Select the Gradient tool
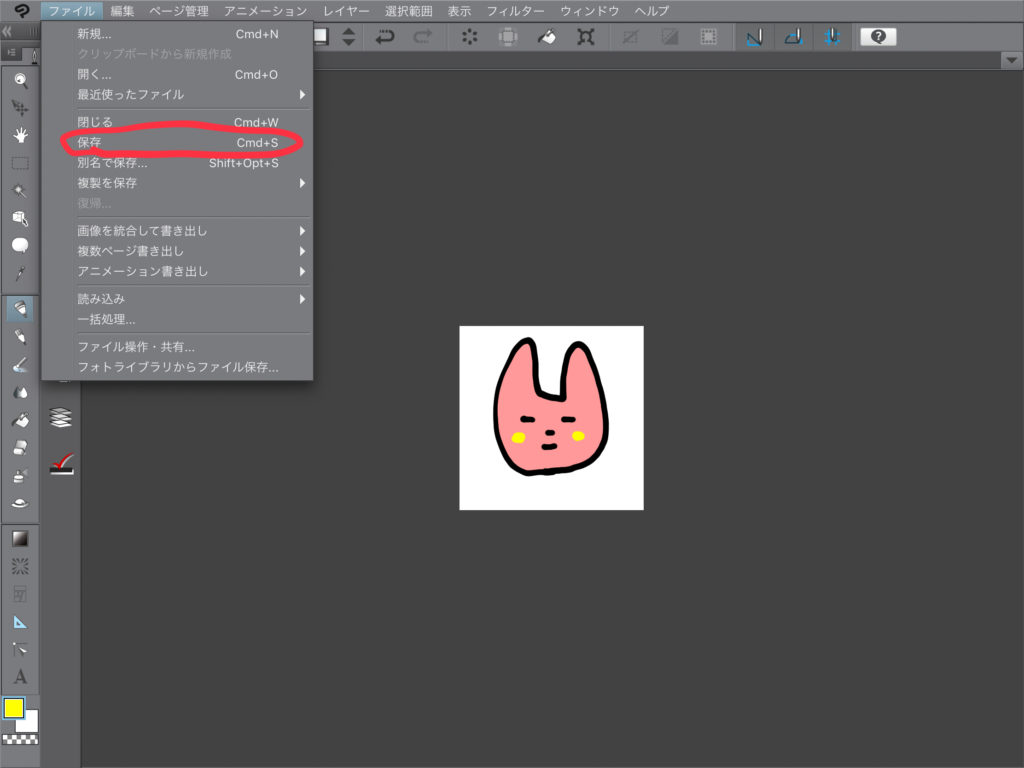The image size is (1024, 768). (x=20, y=539)
